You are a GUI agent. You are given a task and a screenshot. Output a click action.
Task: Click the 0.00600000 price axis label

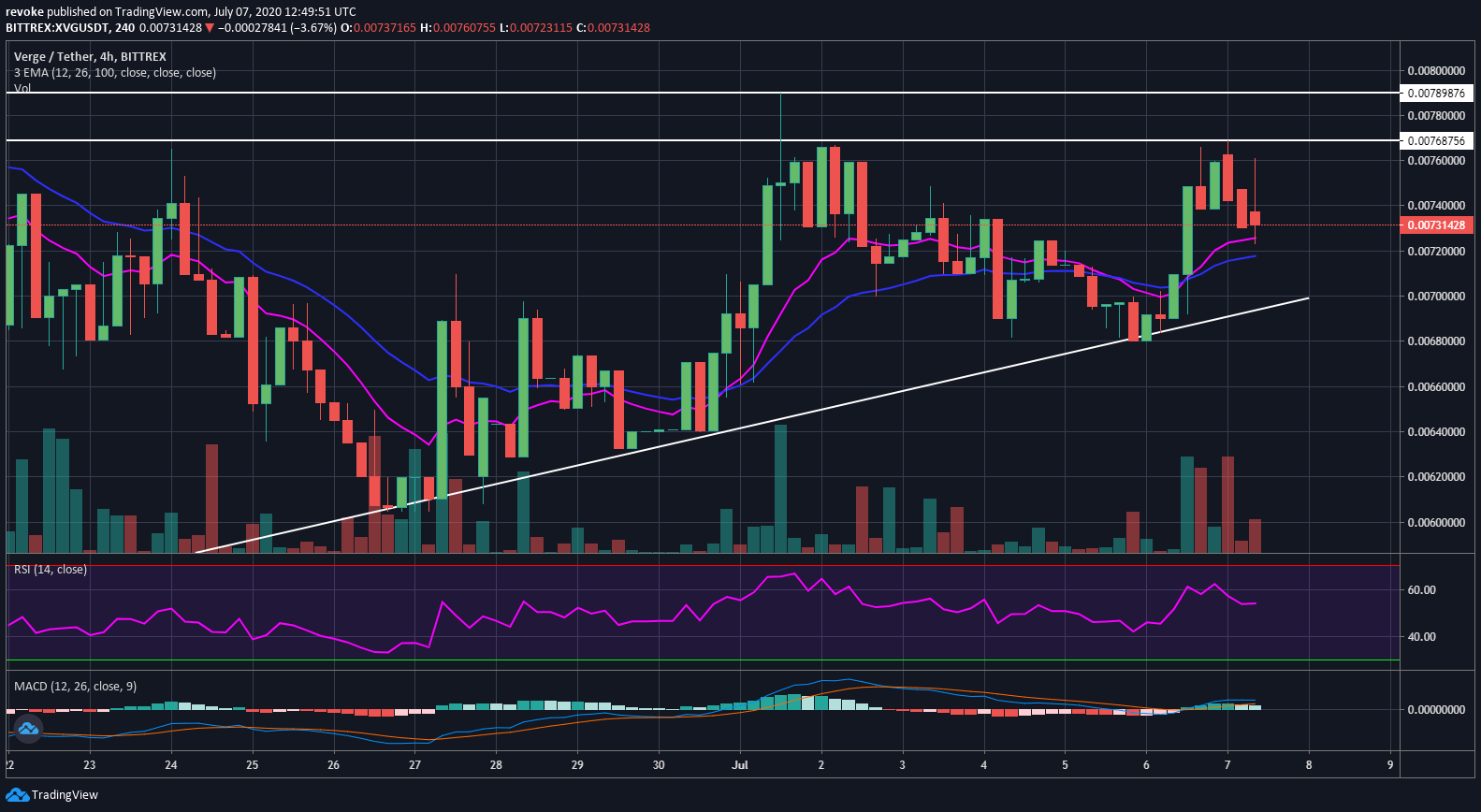click(x=1436, y=522)
